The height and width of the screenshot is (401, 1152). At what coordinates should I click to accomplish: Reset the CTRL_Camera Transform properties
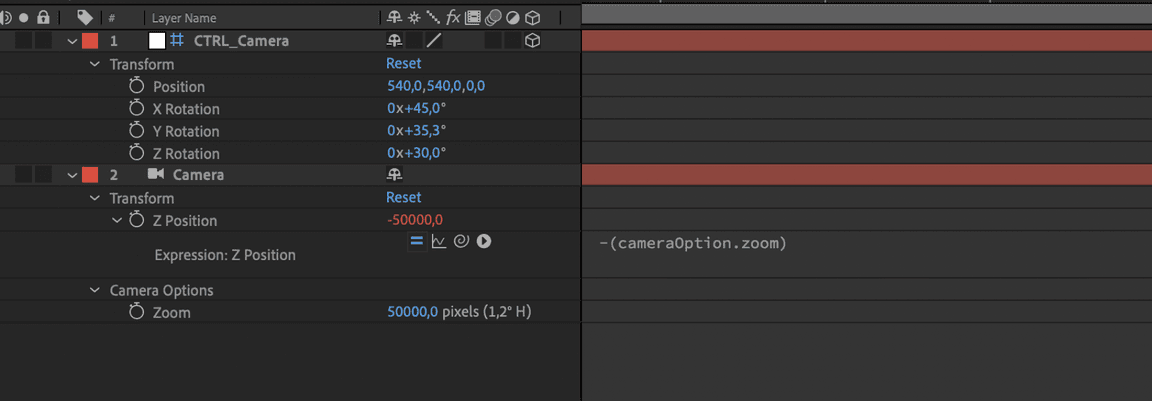tap(404, 63)
